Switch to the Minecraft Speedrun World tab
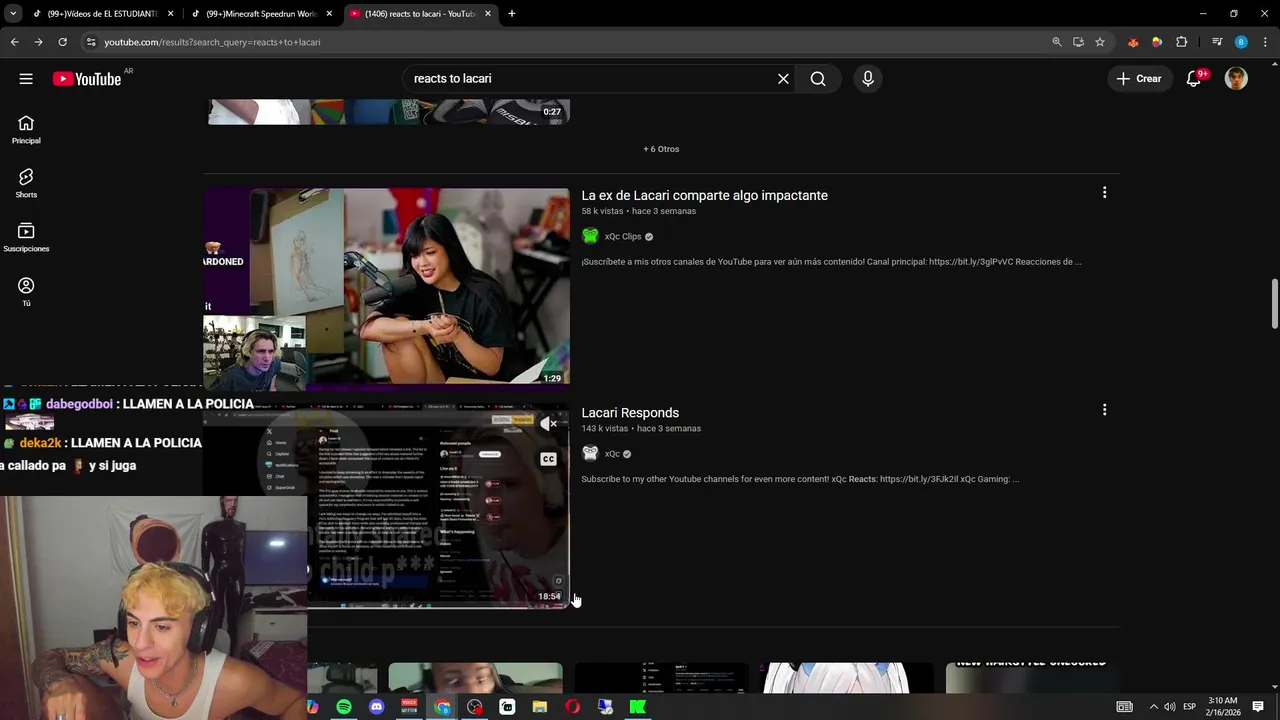This screenshot has height=720, width=1280. point(262,14)
